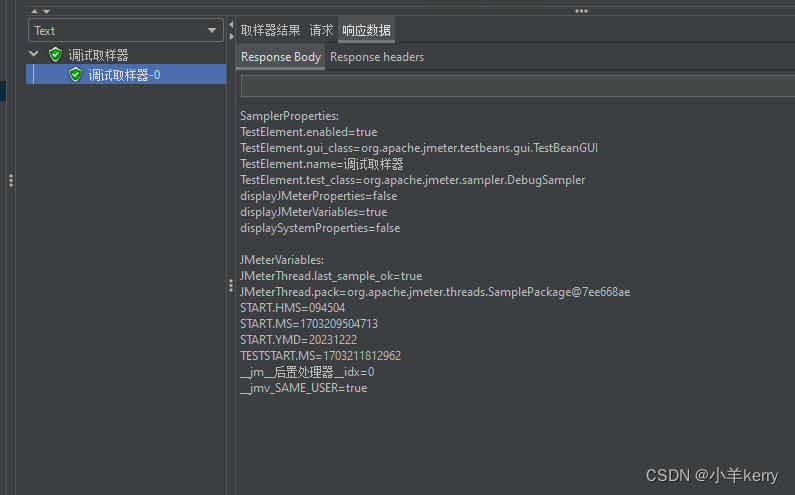795x495 pixels.
Task: Click the line __jm__后置处理器__idx=0
Action: pos(307,372)
